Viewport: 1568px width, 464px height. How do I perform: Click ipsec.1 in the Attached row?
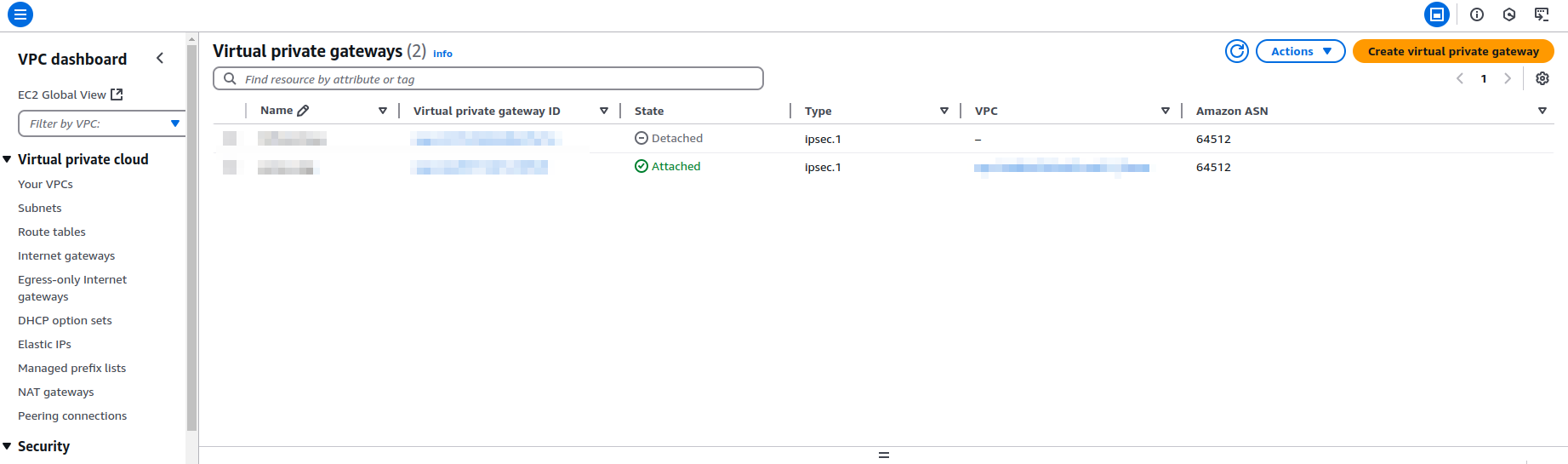(823, 167)
